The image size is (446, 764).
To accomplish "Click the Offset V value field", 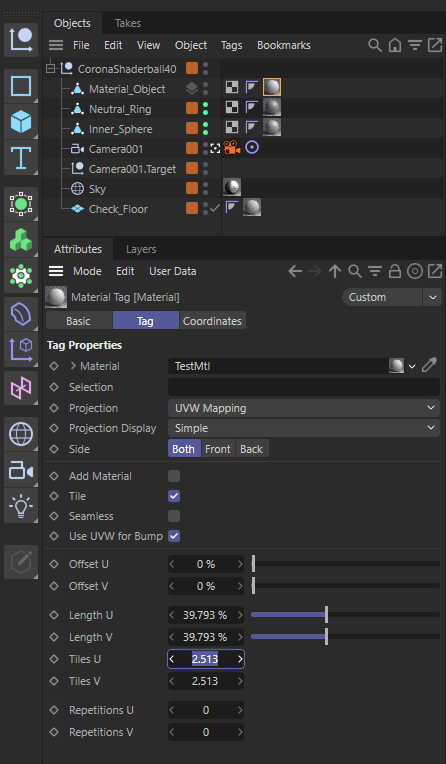I will pyautogui.click(x=206, y=586).
